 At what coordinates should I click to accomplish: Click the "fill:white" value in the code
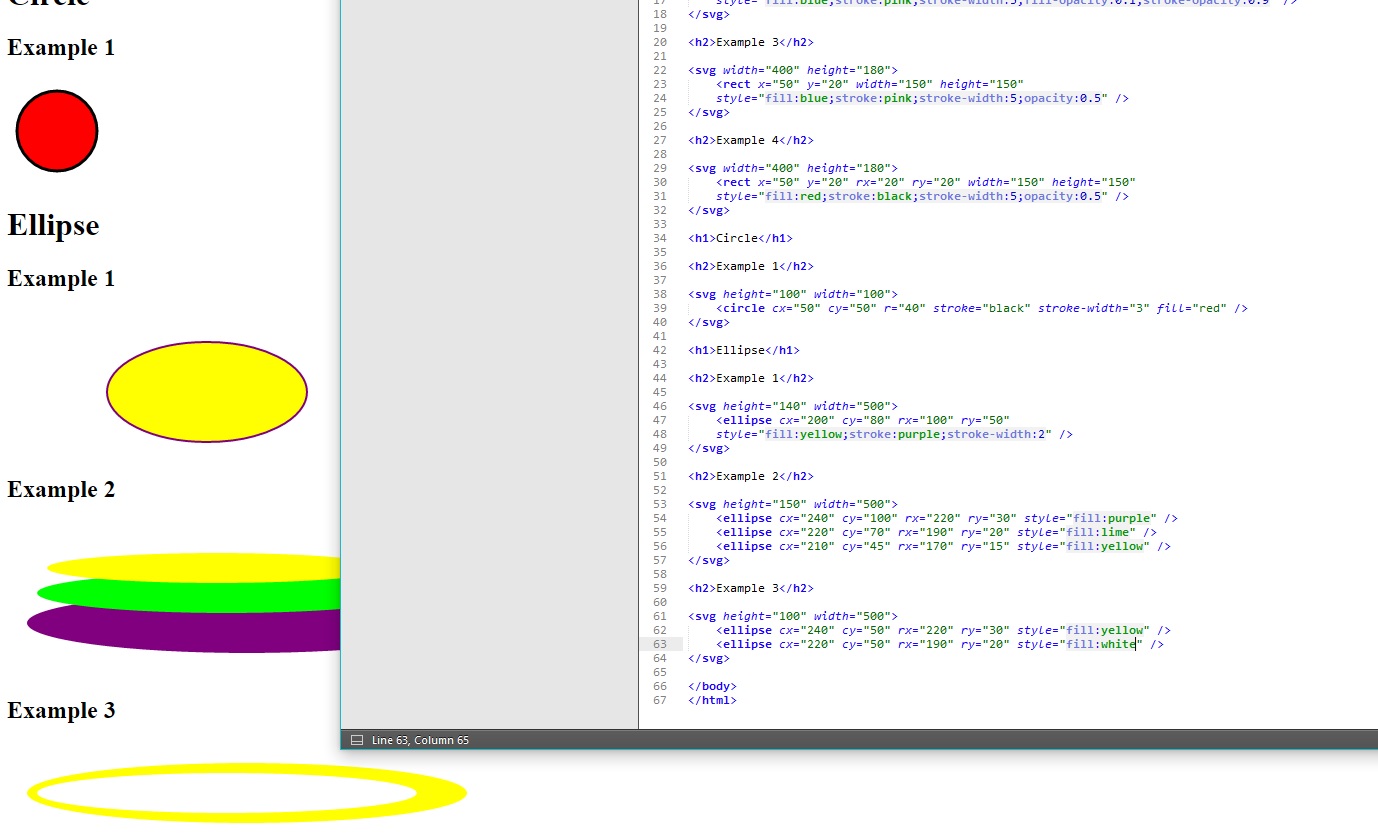point(1101,644)
